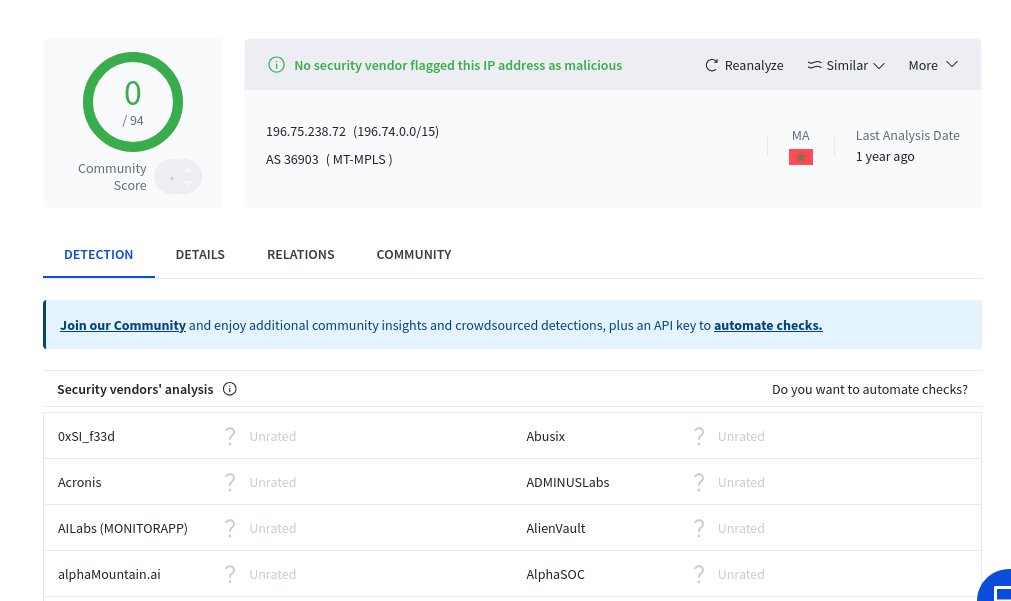Click the Reanalyze button label
Viewport: 1011px width, 601px height.
click(x=754, y=65)
